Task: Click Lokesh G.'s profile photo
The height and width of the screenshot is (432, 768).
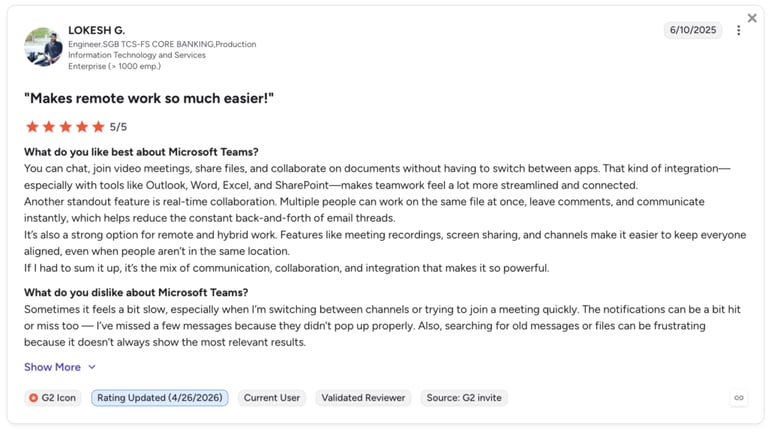Action: 43,47
